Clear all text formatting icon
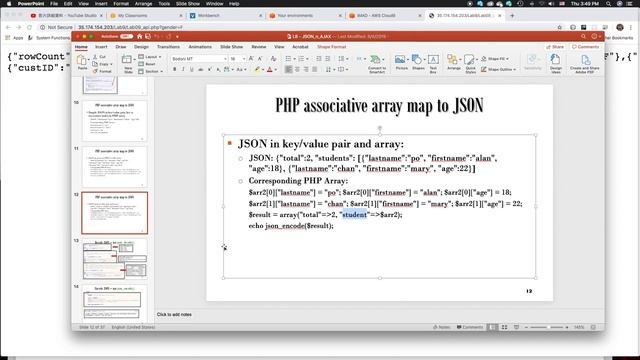 (x=273, y=59)
